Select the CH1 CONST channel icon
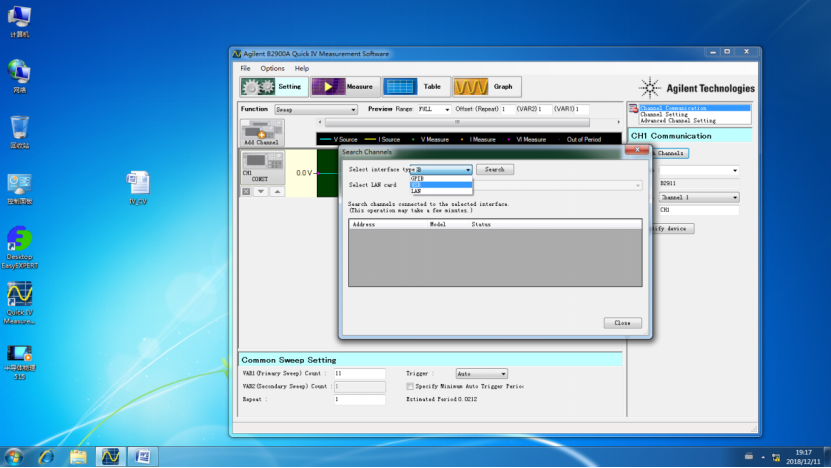The width and height of the screenshot is (831, 468). [262, 166]
